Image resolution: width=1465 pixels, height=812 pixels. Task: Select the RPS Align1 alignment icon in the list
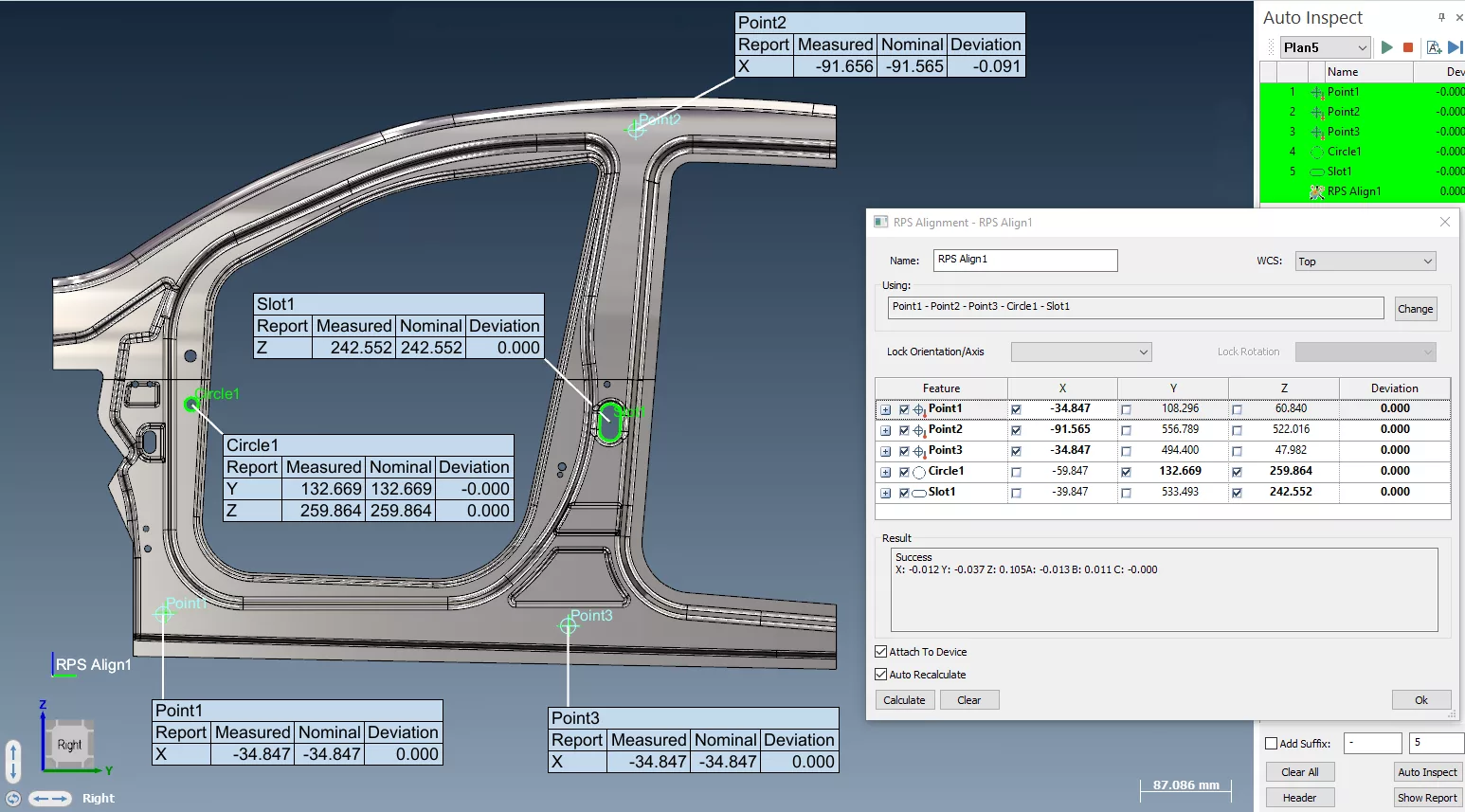click(1316, 191)
